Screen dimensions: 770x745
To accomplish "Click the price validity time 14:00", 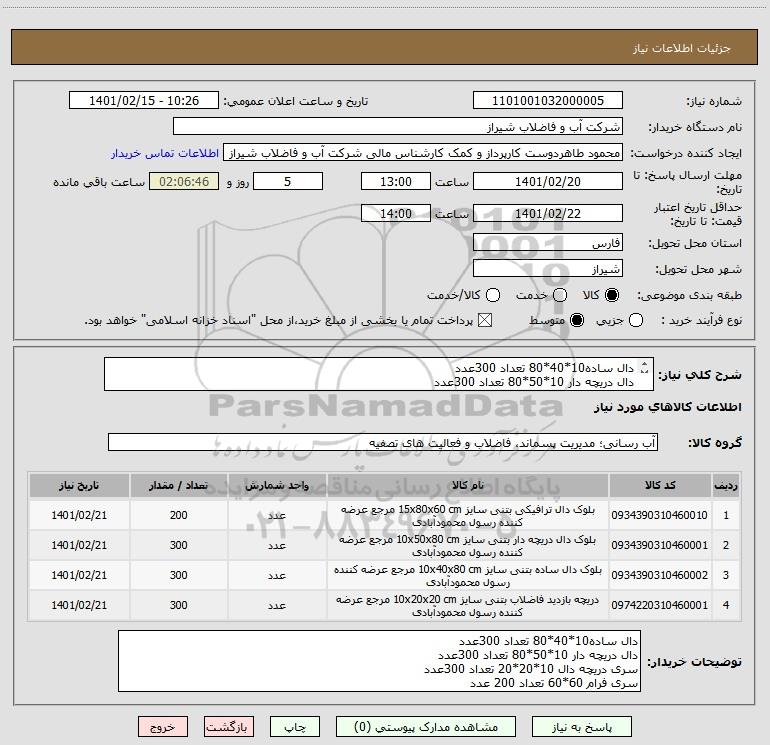I will click(x=396, y=213).
